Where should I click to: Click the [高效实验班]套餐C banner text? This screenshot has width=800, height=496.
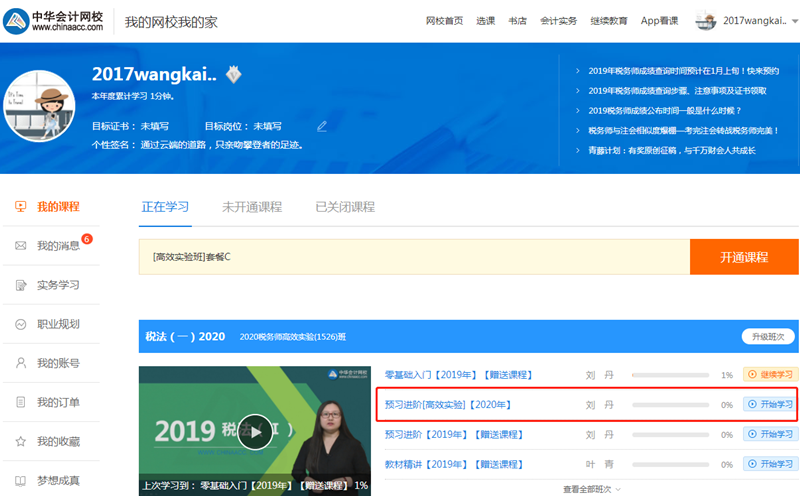coord(192,257)
